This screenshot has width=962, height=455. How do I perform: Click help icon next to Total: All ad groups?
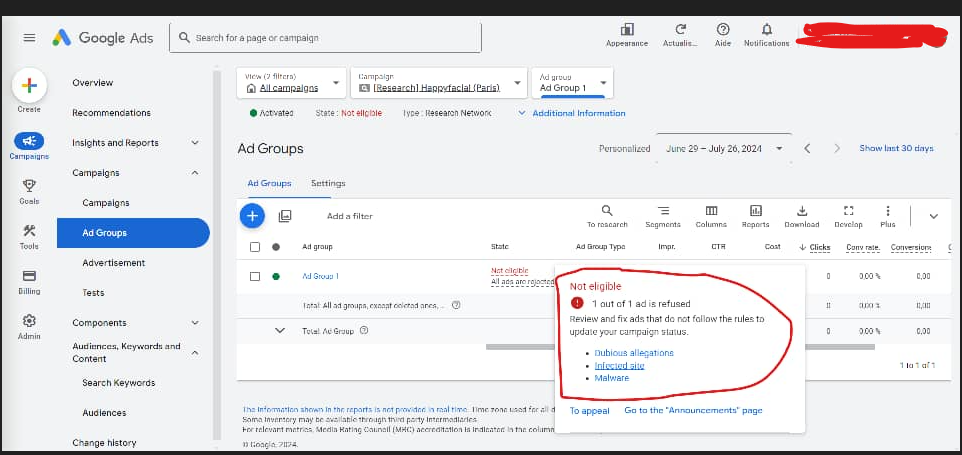(456, 305)
